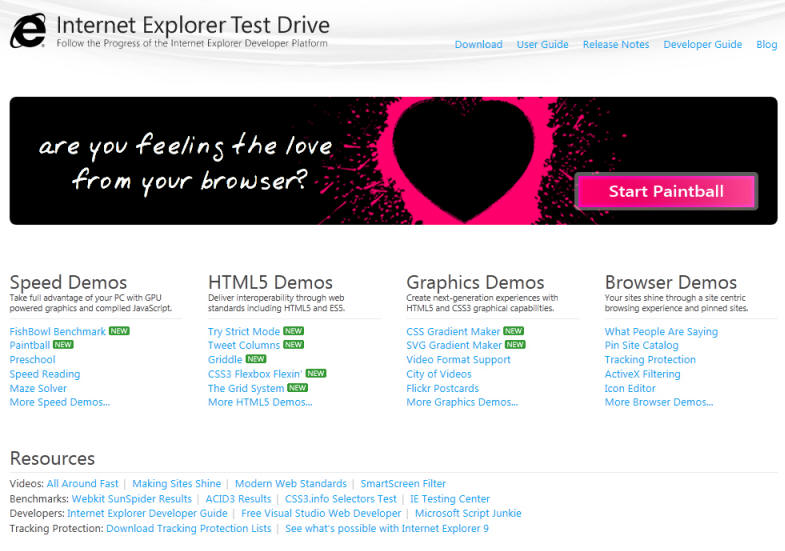785x551 pixels.
Task: Open the User Guide header link
Action: (542, 45)
